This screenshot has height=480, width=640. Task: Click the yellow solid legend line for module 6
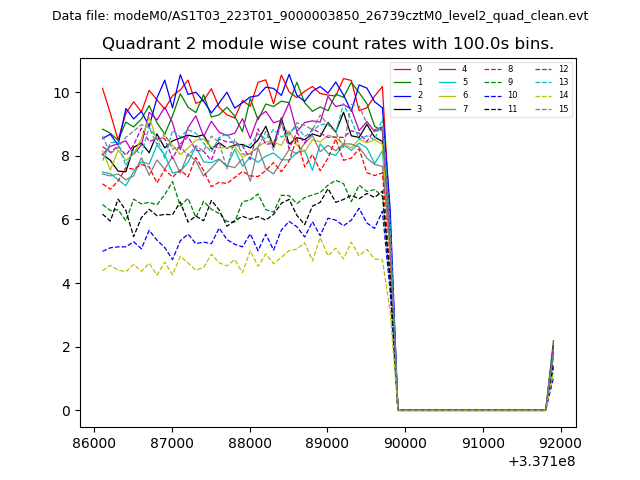click(449, 95)
